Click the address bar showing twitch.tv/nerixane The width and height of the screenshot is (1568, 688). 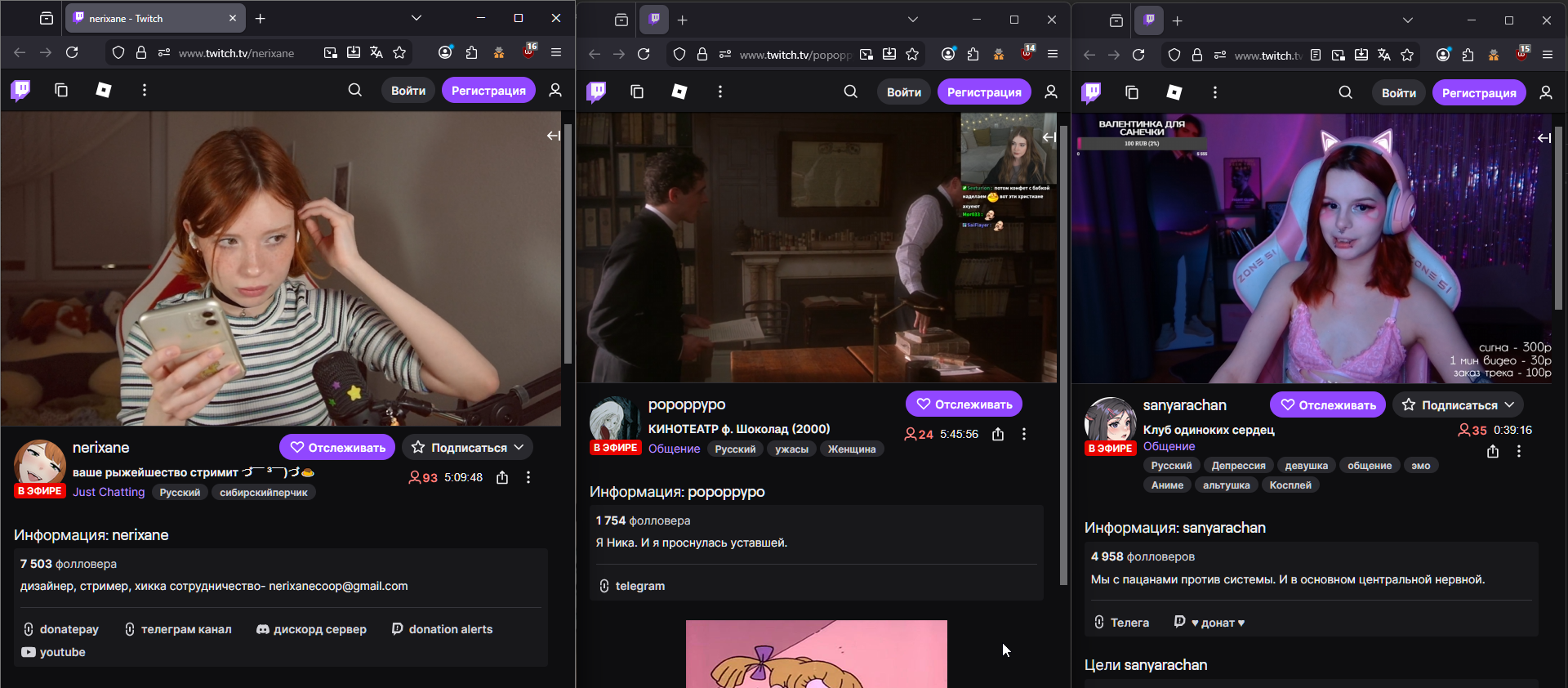(236, 53)
